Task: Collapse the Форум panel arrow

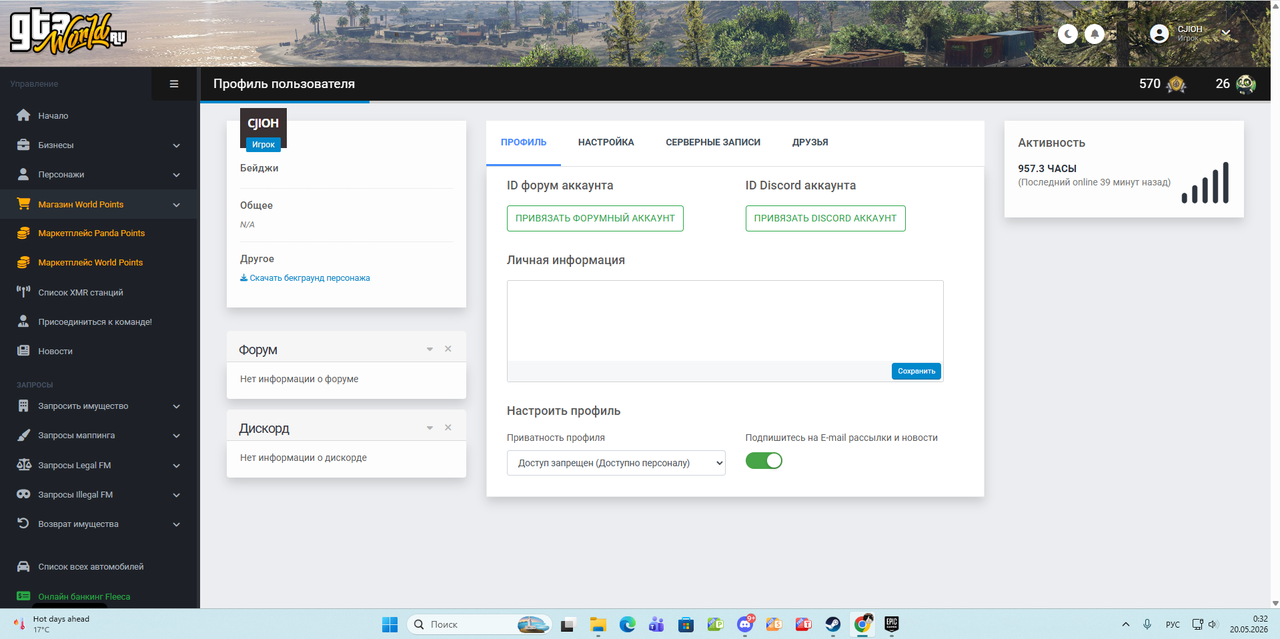Action: click(x=430, y=349)
